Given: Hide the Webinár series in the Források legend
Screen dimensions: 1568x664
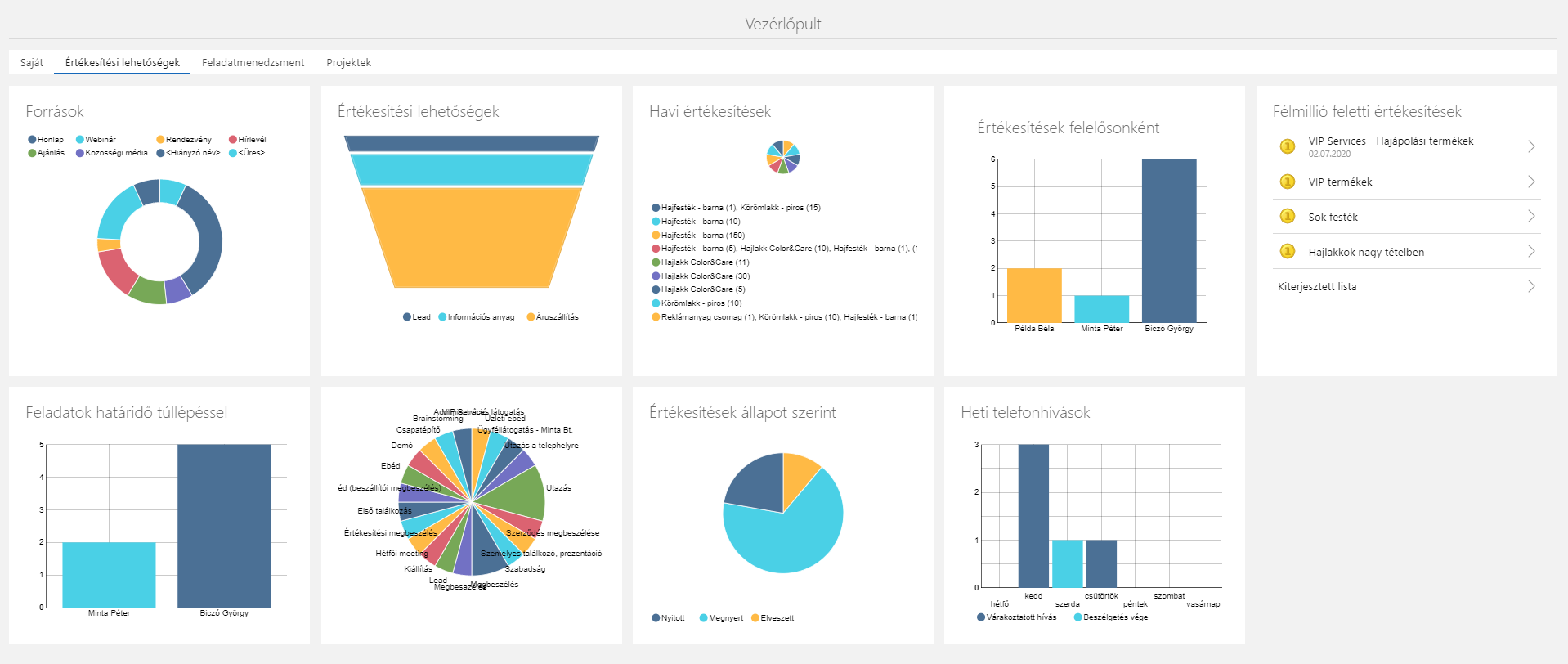Looking at the screenshot, I should click(96, 140).
